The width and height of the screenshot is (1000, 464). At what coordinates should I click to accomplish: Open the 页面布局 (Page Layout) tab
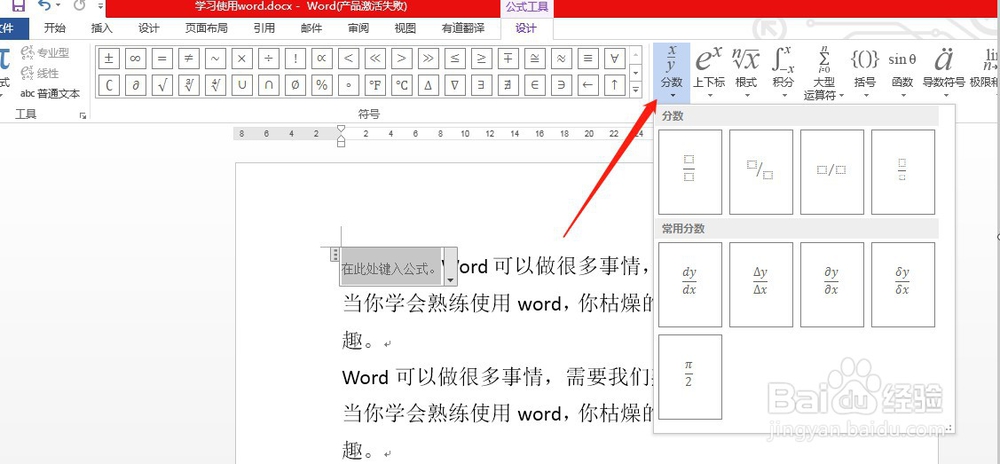click(x=206, y=28)
